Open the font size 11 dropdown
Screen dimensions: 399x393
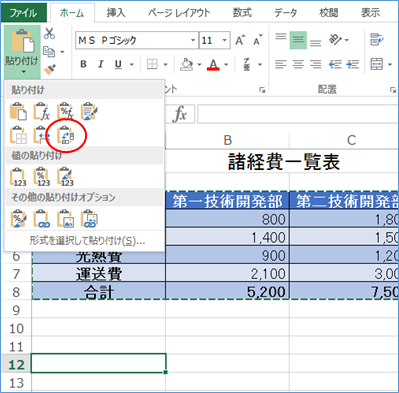point(225,40)
